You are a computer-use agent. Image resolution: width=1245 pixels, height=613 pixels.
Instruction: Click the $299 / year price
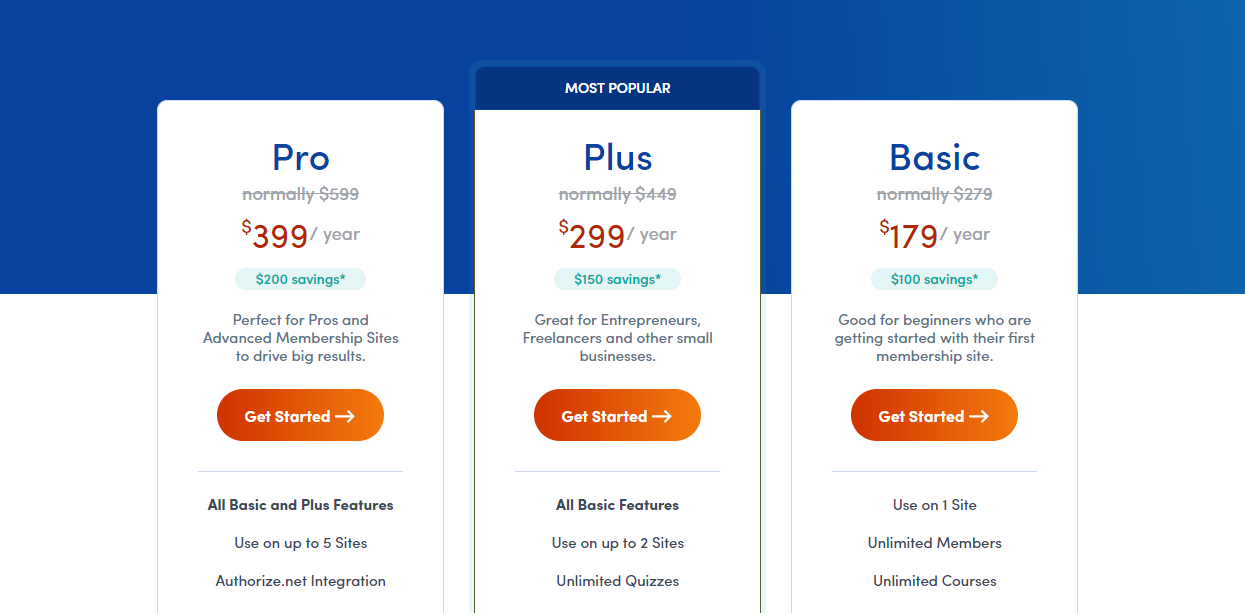tap(617, 235)
